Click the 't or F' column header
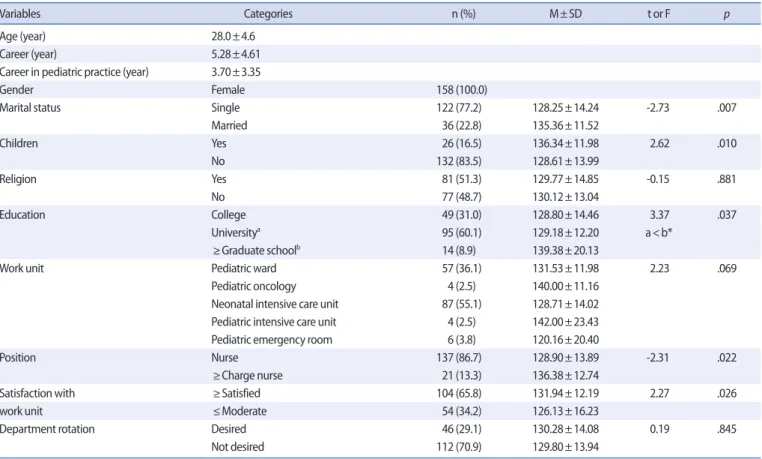Screen dimensions: 762x459 pyautogui.click(x=658, y=14)
